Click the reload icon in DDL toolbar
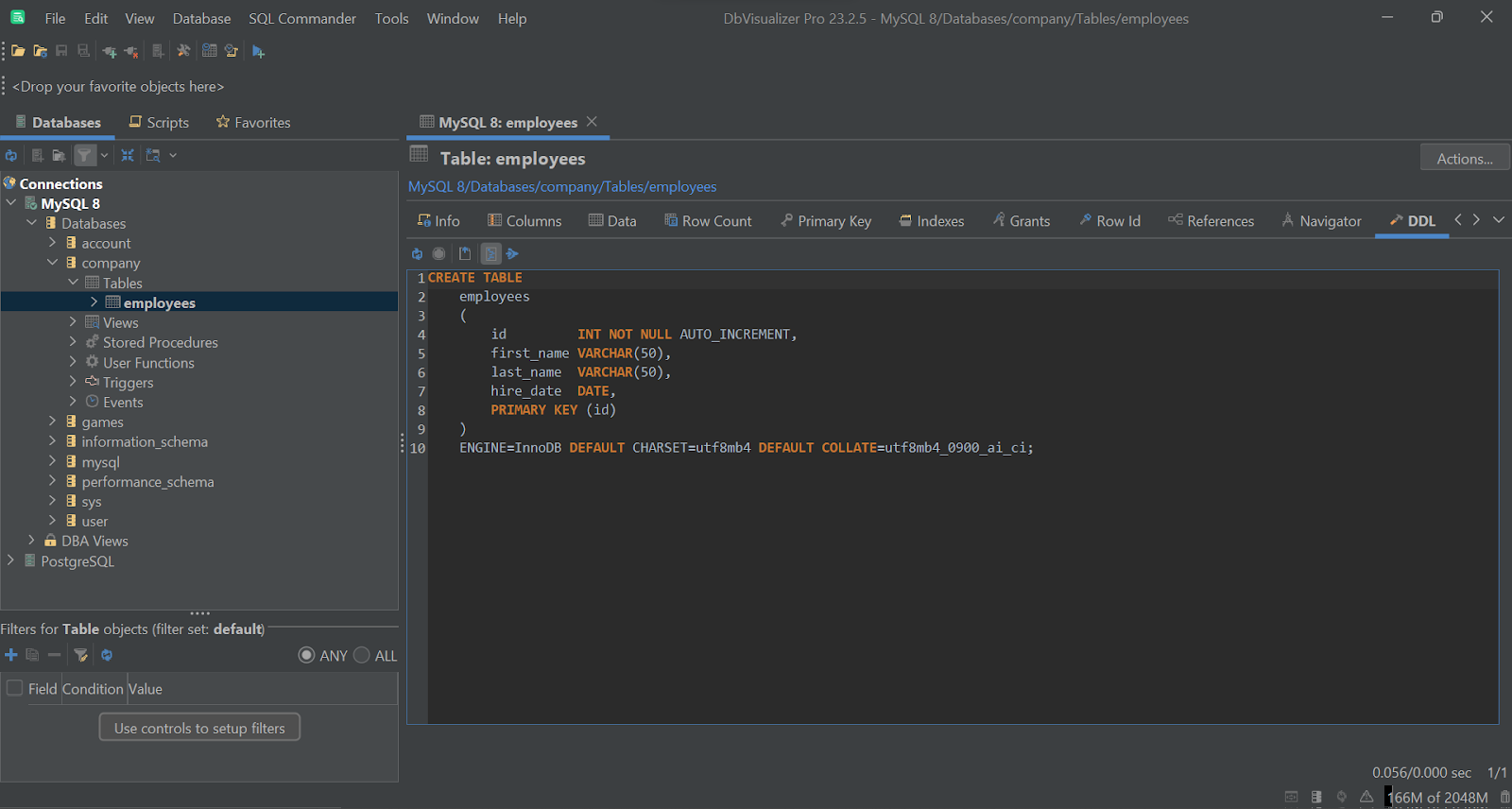The width and height of the screenshot is (1512, 809). pos(417,253)
